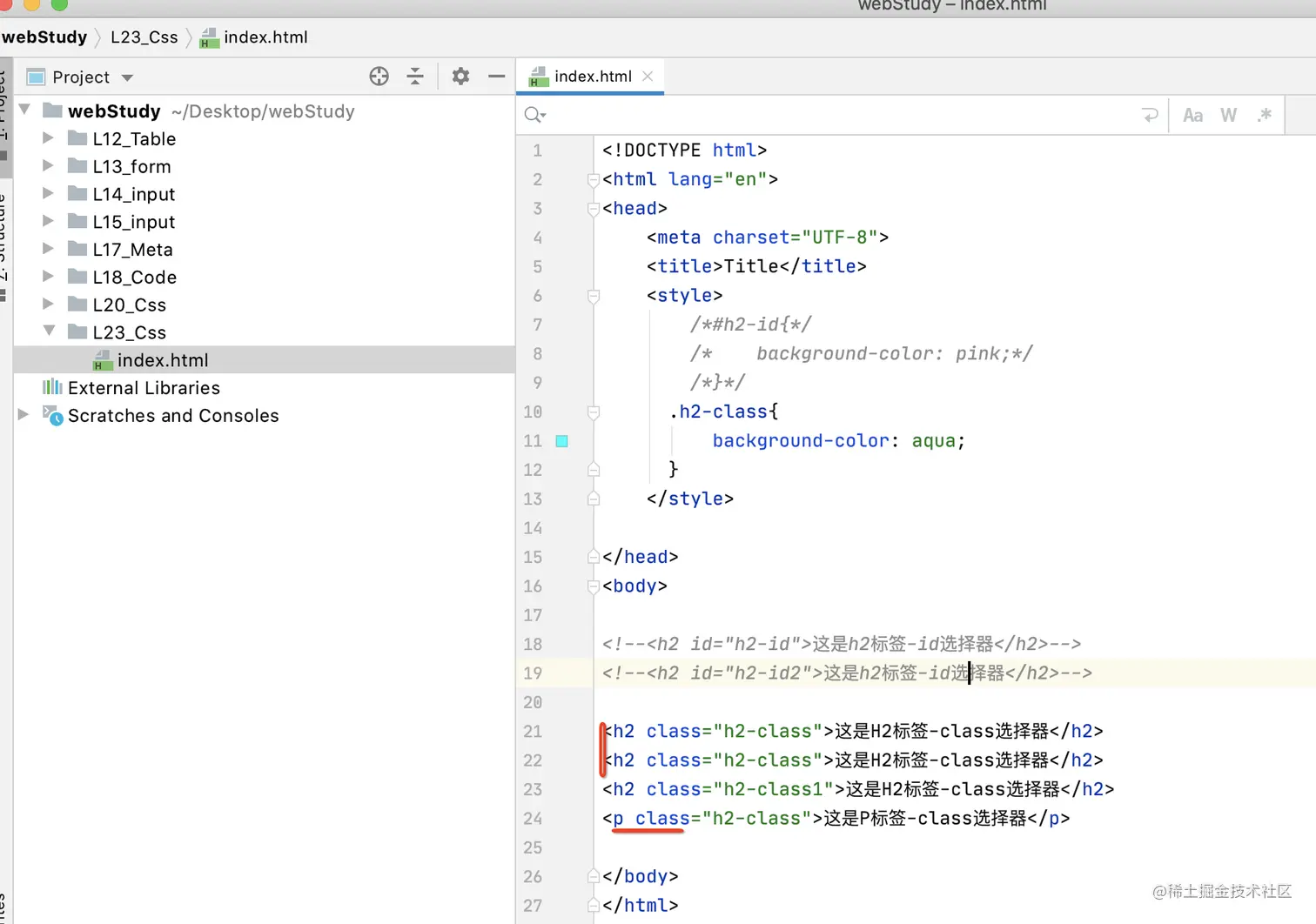Click the "background-color" property on line 11
Viewport: 1316px width, 924px height.
point(801,441)
